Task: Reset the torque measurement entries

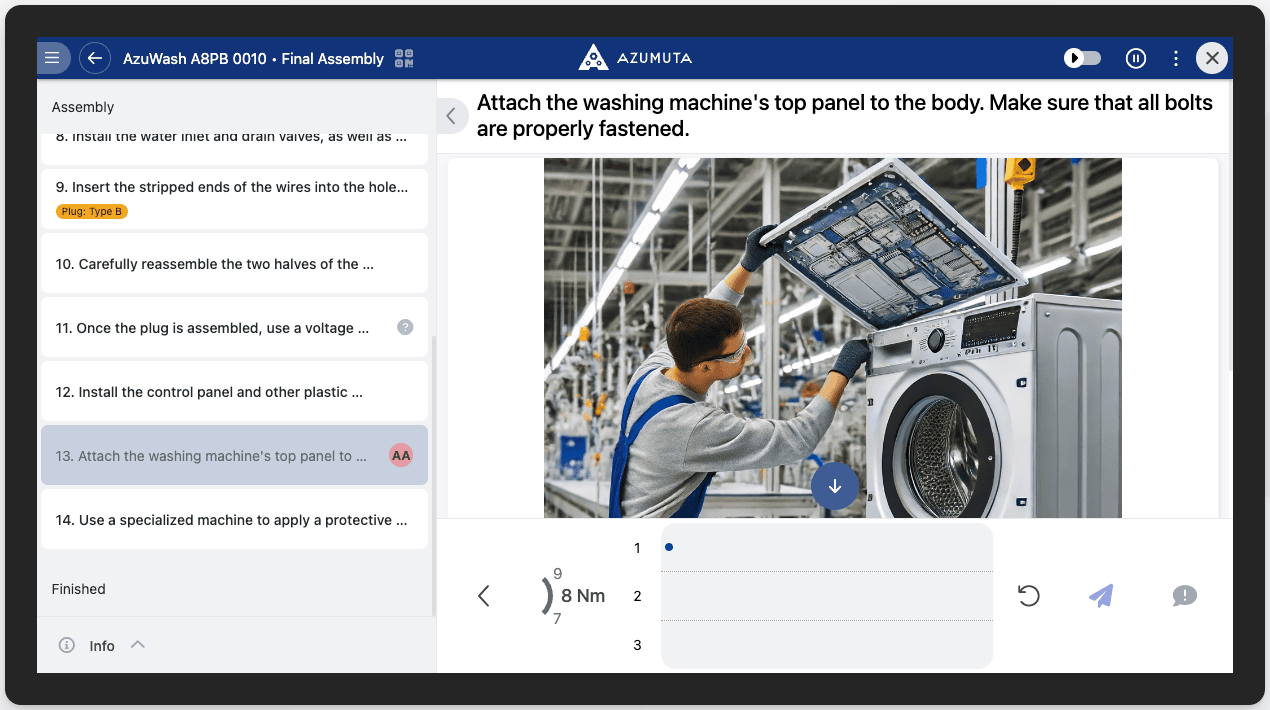Action: 1028,596
